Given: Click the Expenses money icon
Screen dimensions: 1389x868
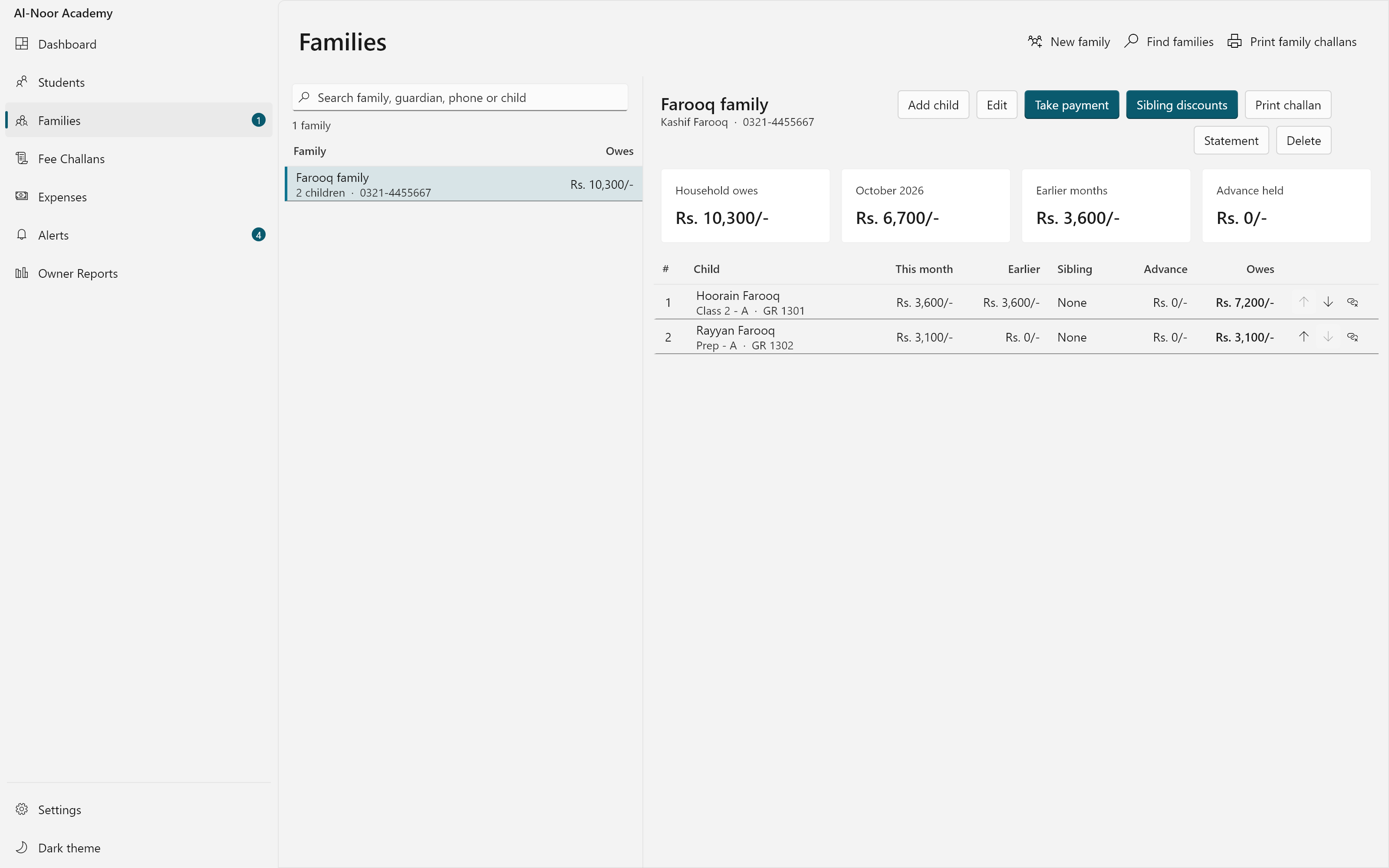Looking at the screenshot, I should (x=22, y=196).
